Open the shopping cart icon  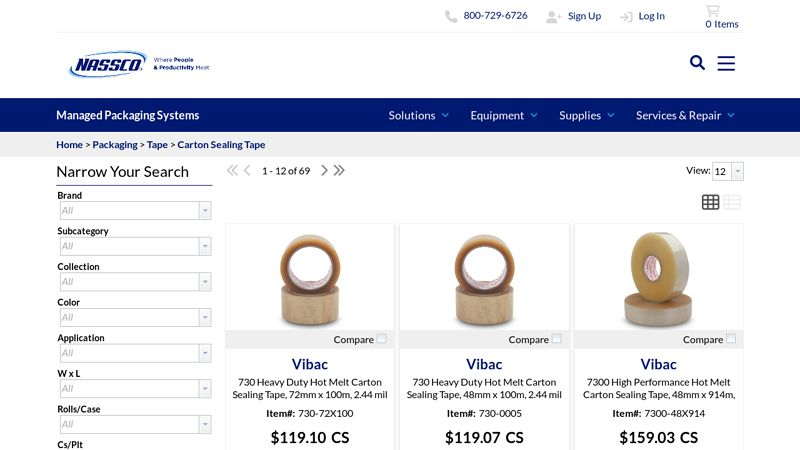pos(712,11)
